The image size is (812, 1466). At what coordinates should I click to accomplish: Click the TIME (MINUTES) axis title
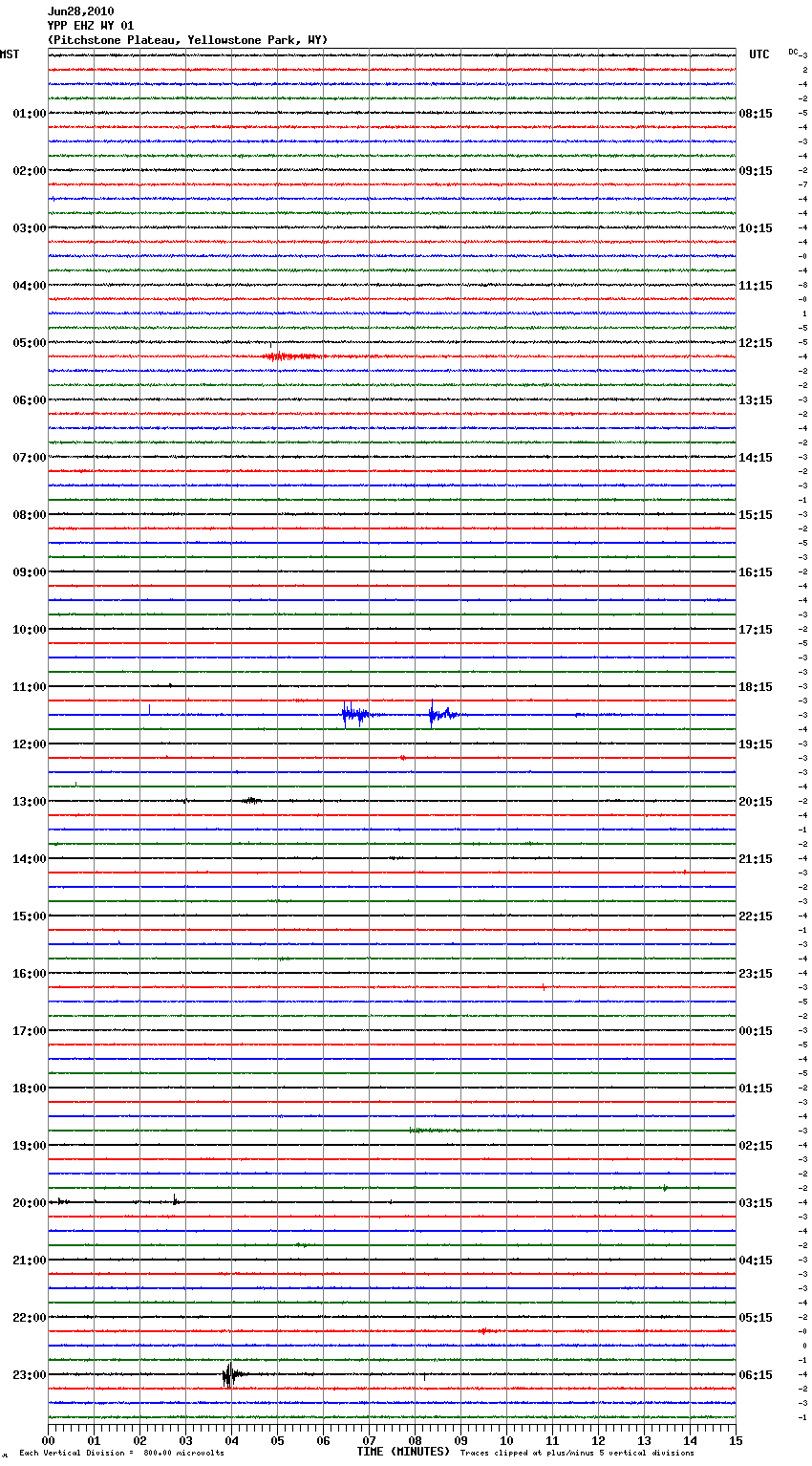[x=403, y=1452]
